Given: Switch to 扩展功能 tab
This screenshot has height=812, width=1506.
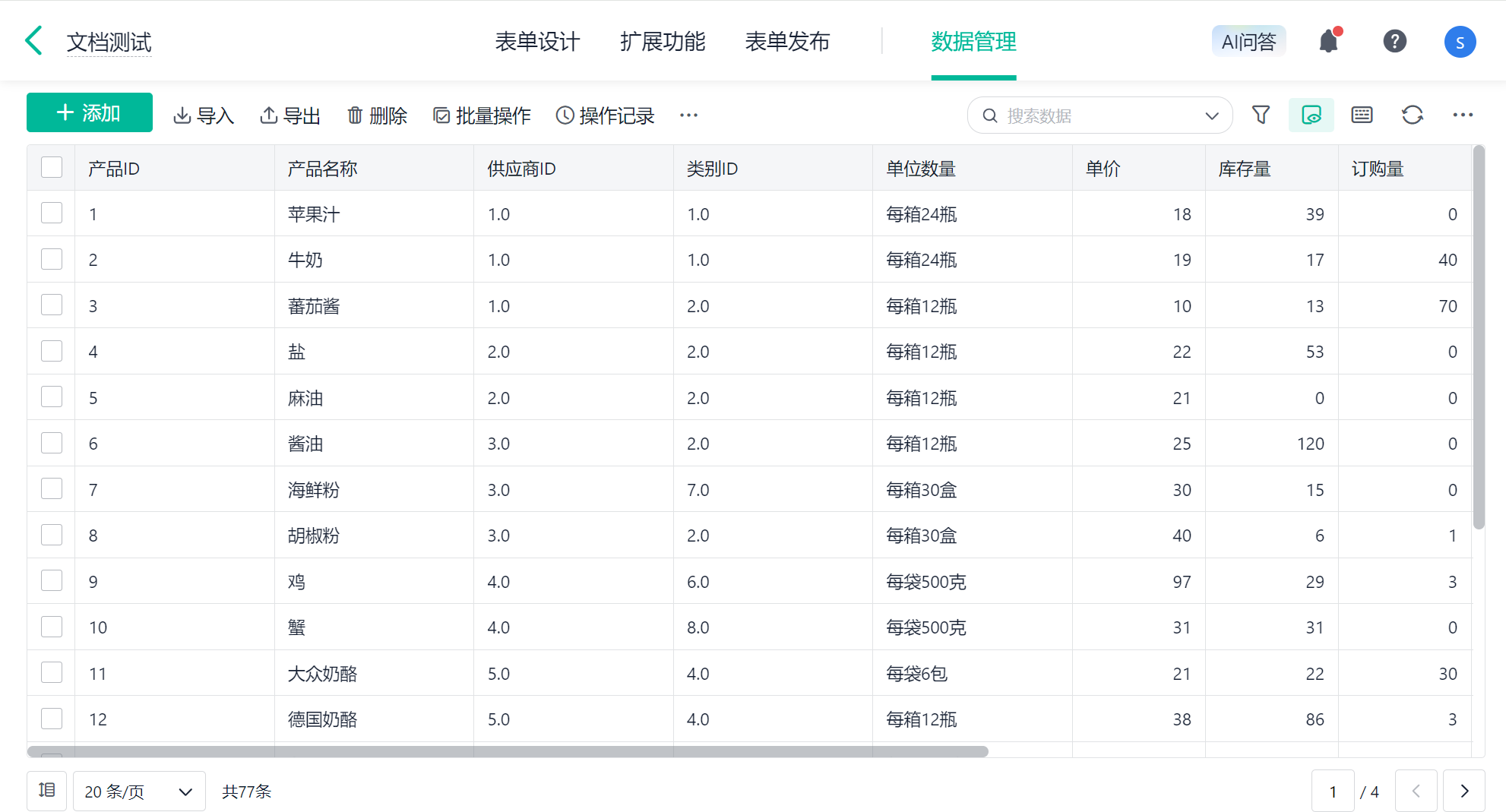Looking at the screenshot, I should pos(663,41).
